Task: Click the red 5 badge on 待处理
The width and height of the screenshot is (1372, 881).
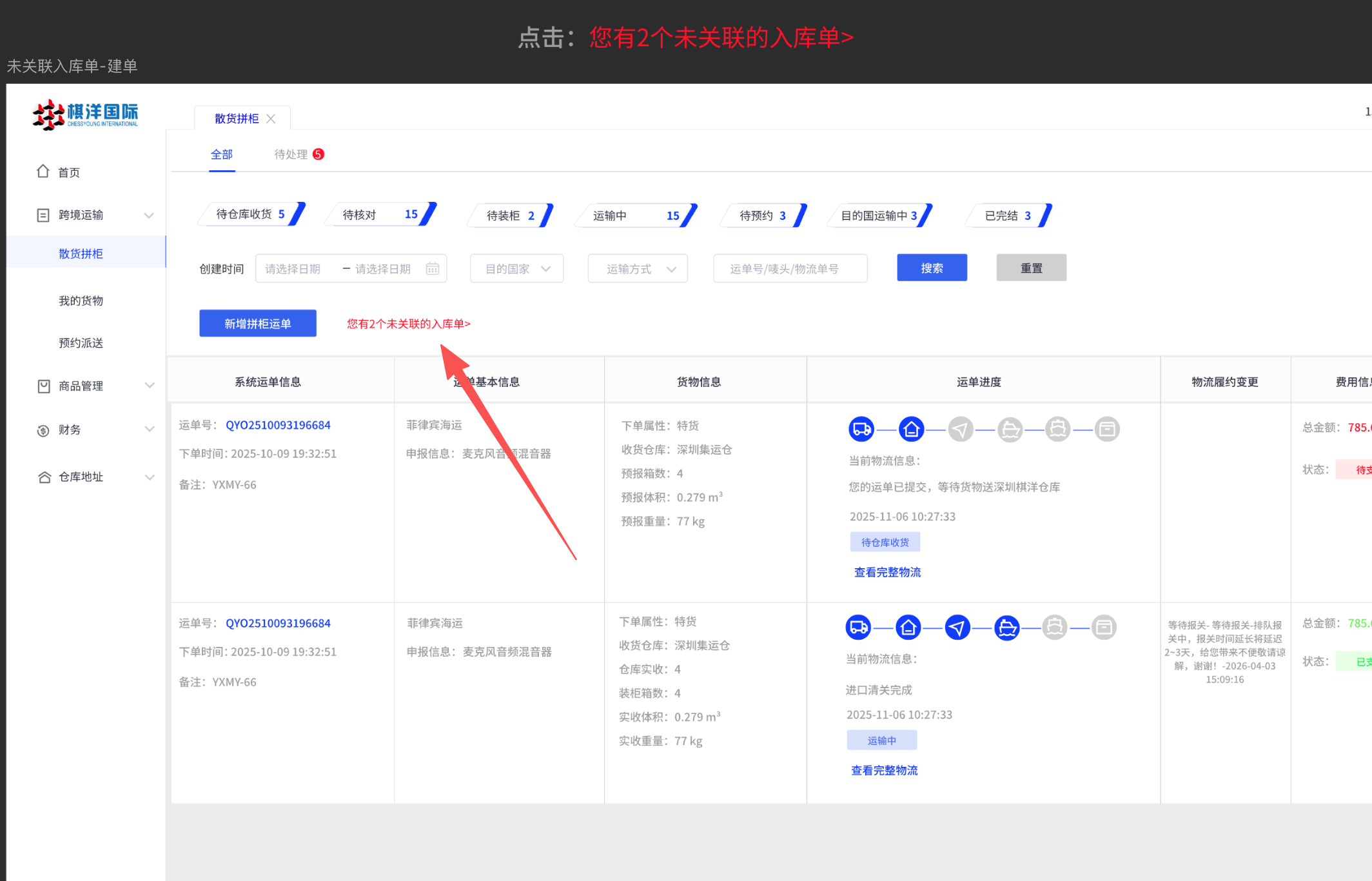Action: 318,154
